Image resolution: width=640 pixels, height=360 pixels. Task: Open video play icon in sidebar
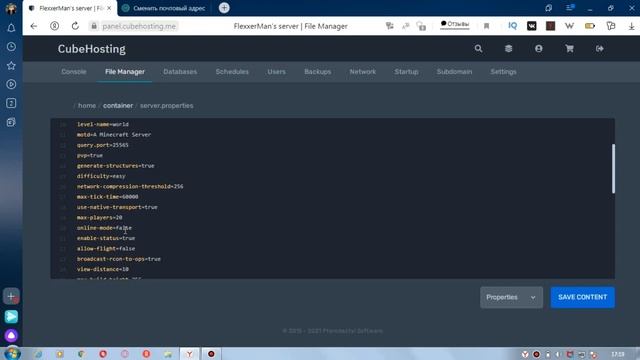(11, 84)
